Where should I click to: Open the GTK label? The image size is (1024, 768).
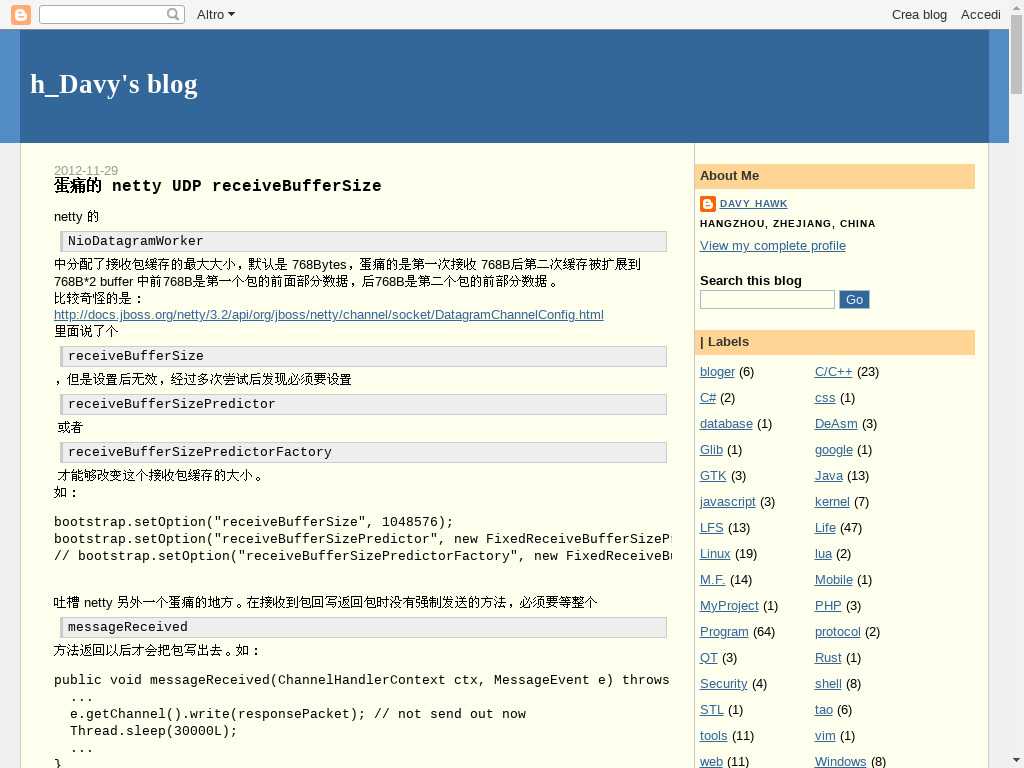[713, 476]
